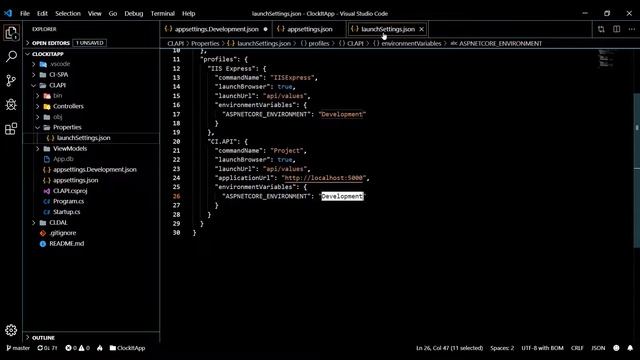
Task: Open the Explorer view in activity bar
Action: pyautogui.click(x=11, y=33)
